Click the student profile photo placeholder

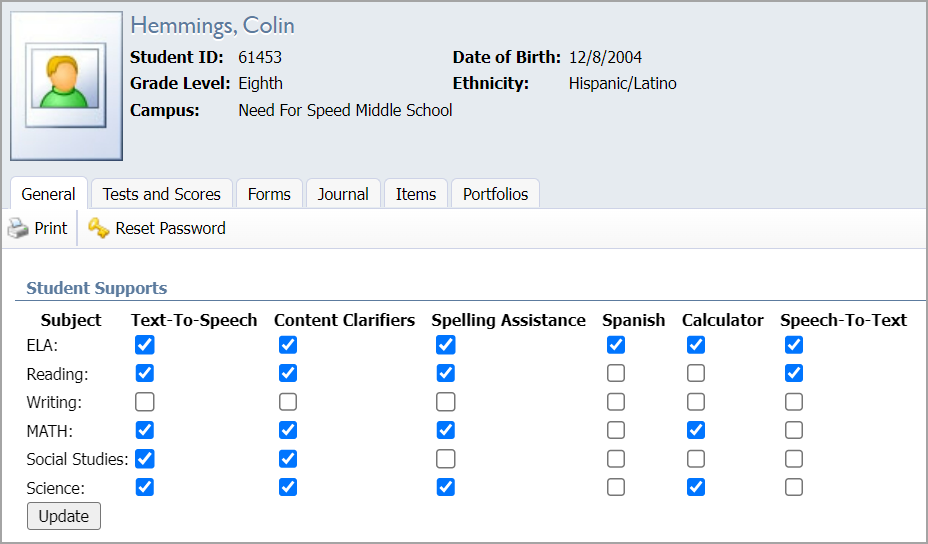pyautogui.click(x=66, y=86)
